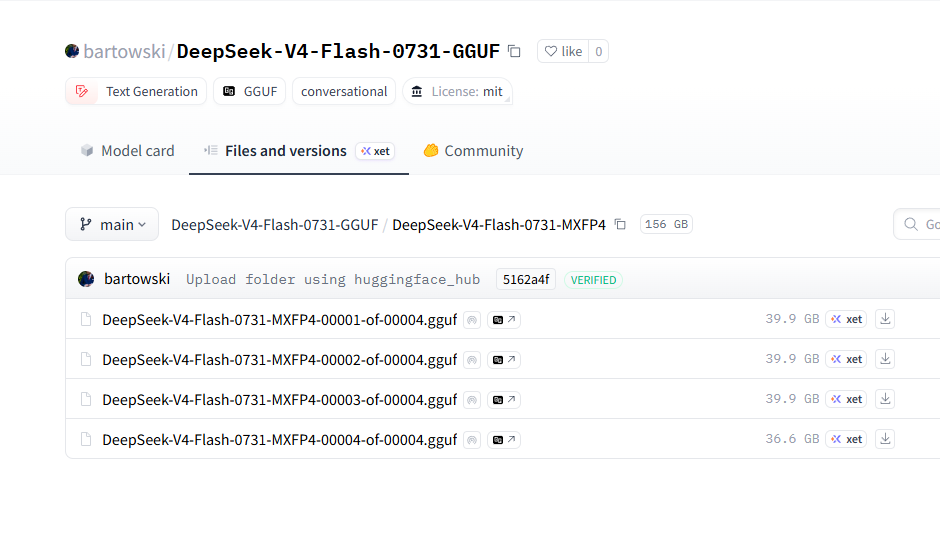The height and width of the screenshot is (538, 940).
Task: Download the 00003-of-00004 gguf file
Action: (x=885, y=399)
